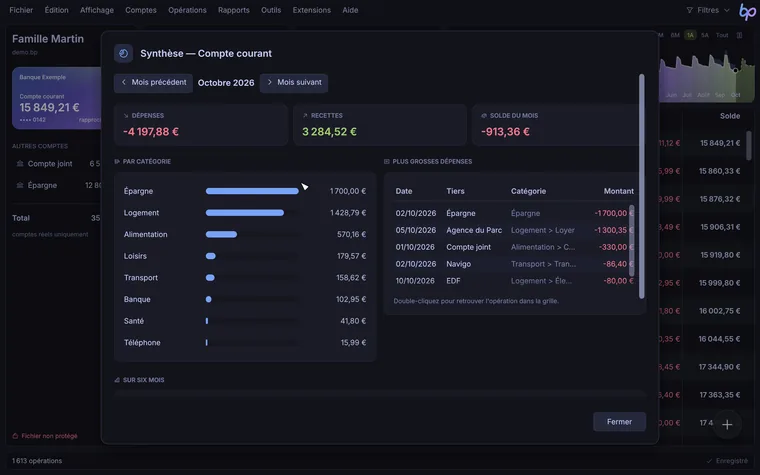760x475 pixels.
Task: Click the dialog vertical scrollbar
Action: point(642,186)
